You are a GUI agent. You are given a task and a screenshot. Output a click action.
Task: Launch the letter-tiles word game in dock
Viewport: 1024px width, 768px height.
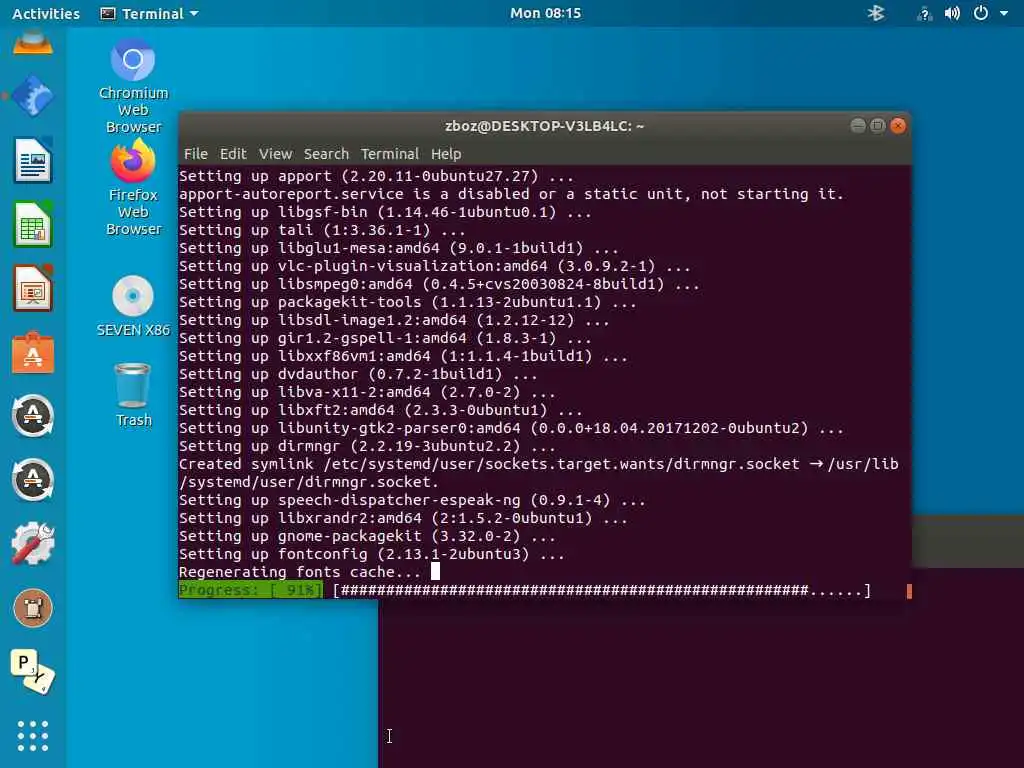point(33,671)
